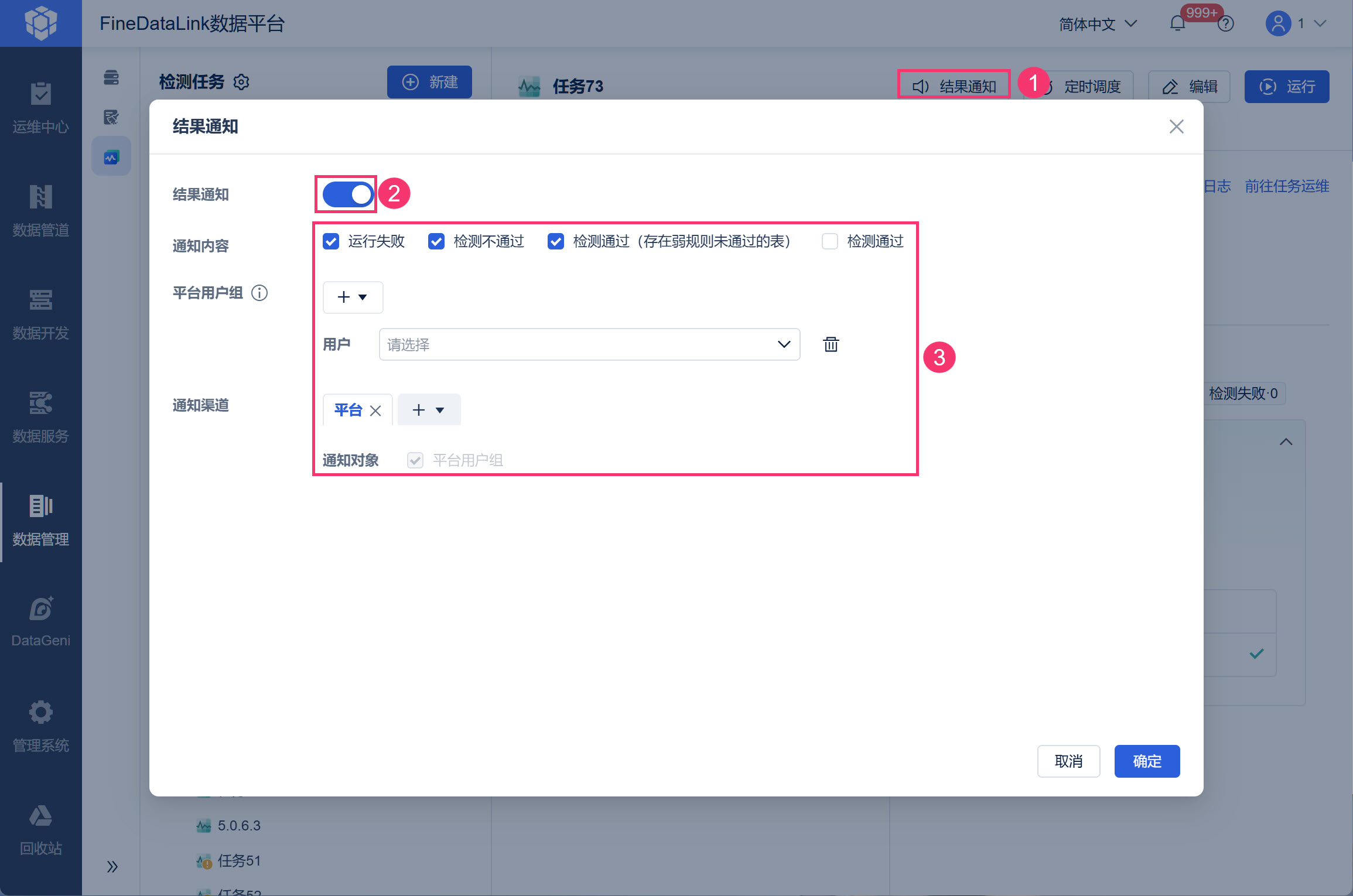
Task: Expand the 平台用户组 add dropdown
Action: tap(353, 297)
